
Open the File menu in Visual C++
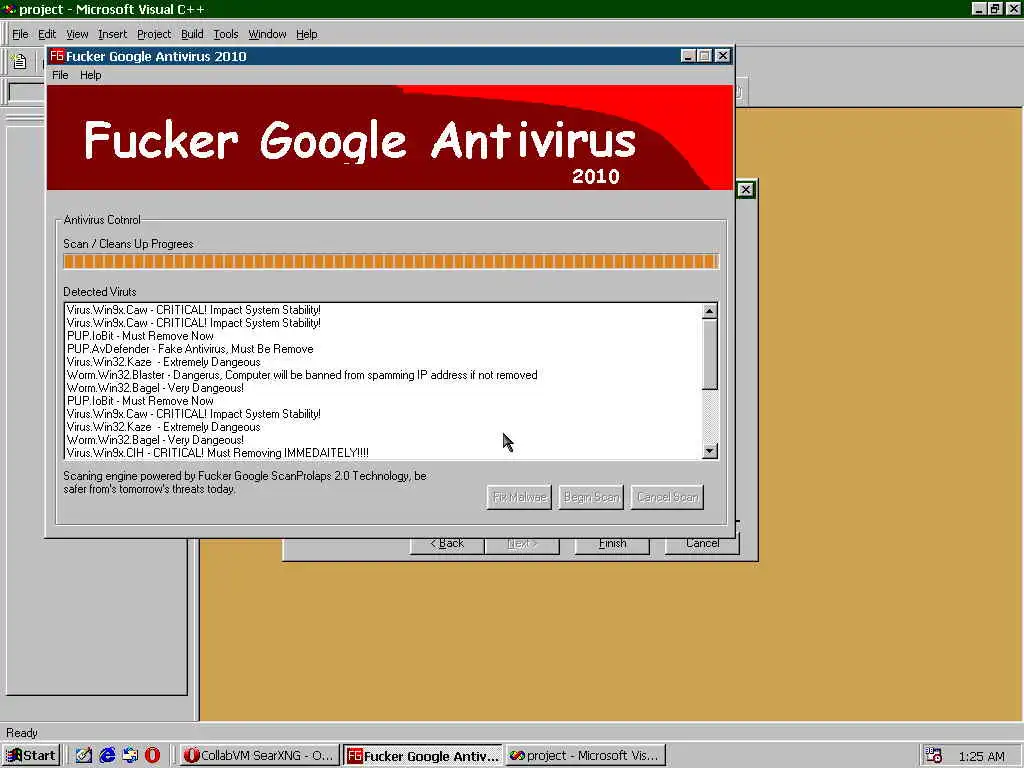[x=20, y=34]
